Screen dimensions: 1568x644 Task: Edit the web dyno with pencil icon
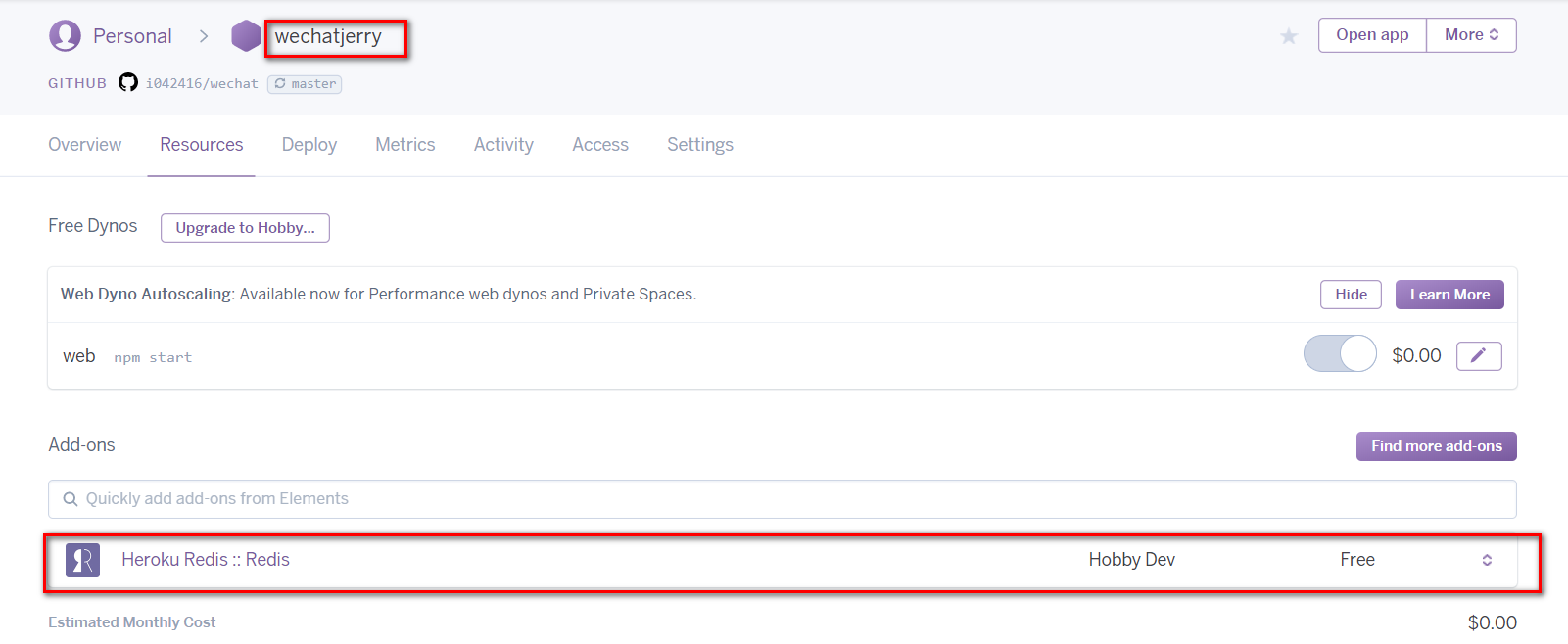pyautogui.click(x=1479, y=356)
